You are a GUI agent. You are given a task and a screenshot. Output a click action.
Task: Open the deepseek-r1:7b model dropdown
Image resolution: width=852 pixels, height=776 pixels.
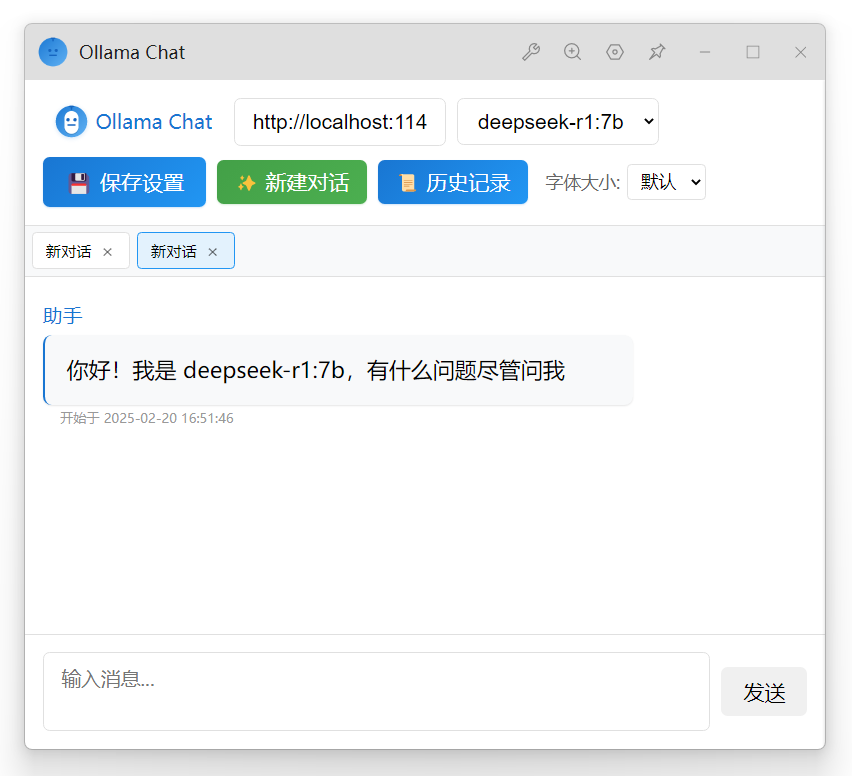click(x=558, y=122)
